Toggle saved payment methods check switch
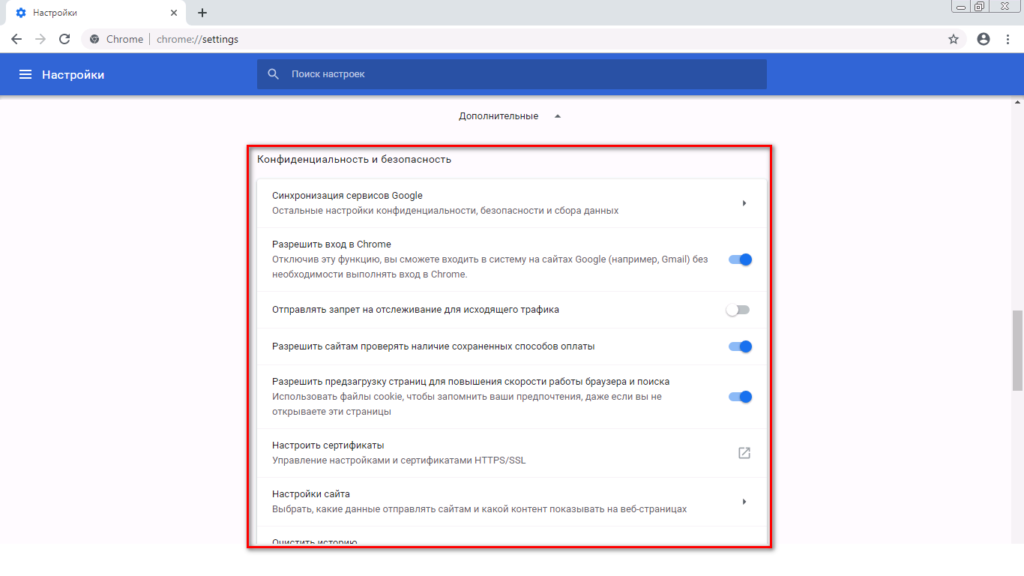 (x=740, y=346)
